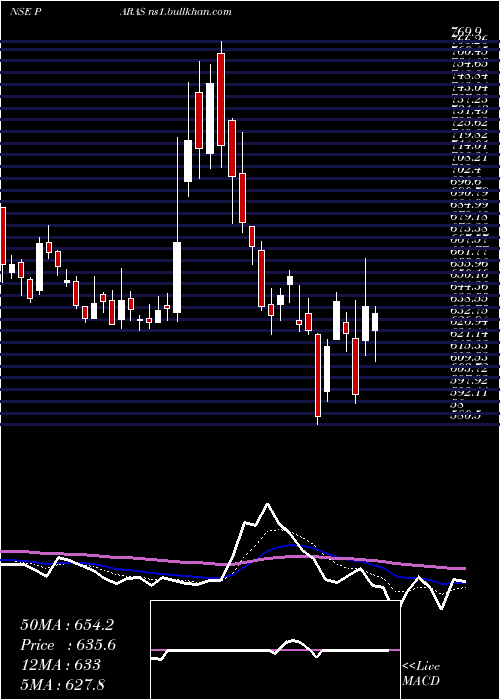The width and height of the screenshot is (500, 700).
Task: Click the 650.16 price axis label
Action: tap(469, 275)
